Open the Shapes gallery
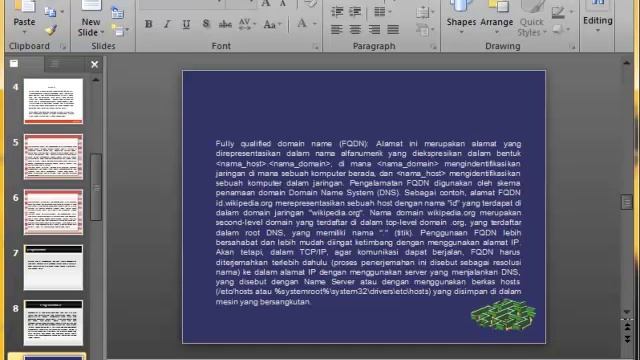Viewport: 640px width, 360px height. click(461, 16)
